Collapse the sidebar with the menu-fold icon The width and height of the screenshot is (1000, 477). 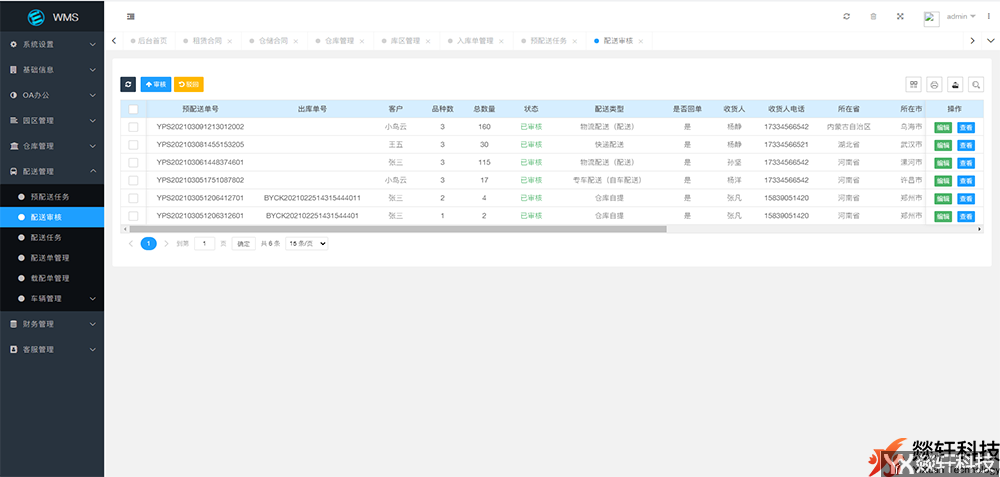coord(131,17)
